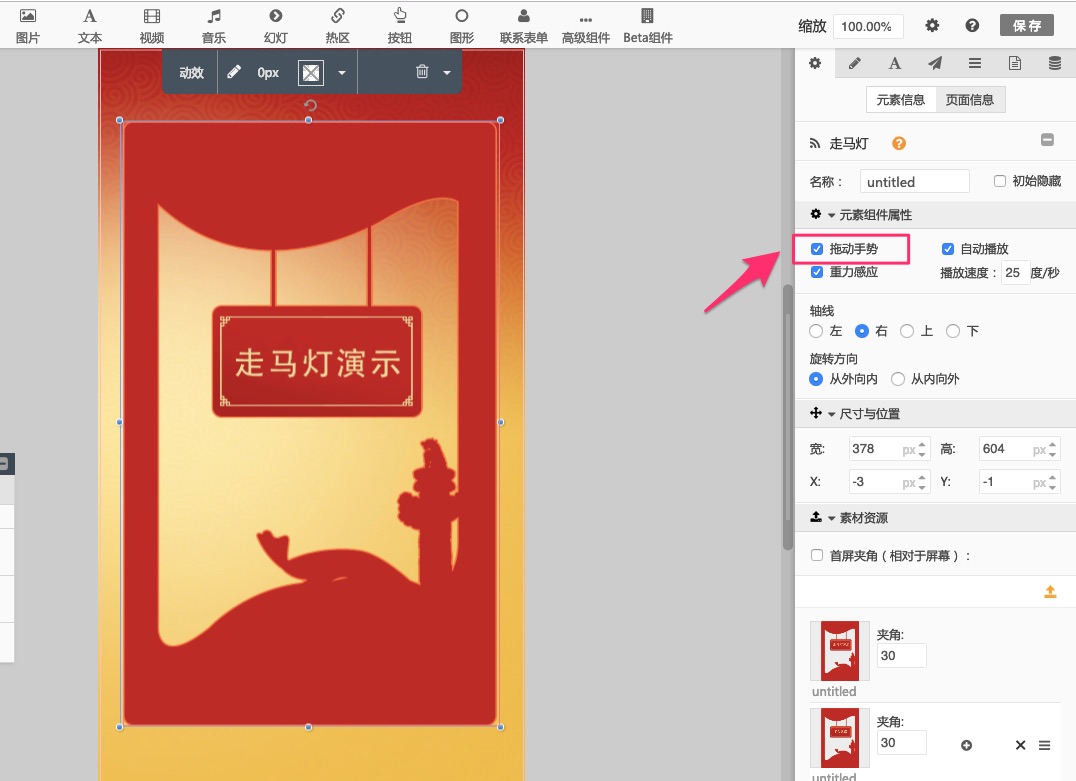Enable the 初始隐藏 checkbox

(999, 182)
